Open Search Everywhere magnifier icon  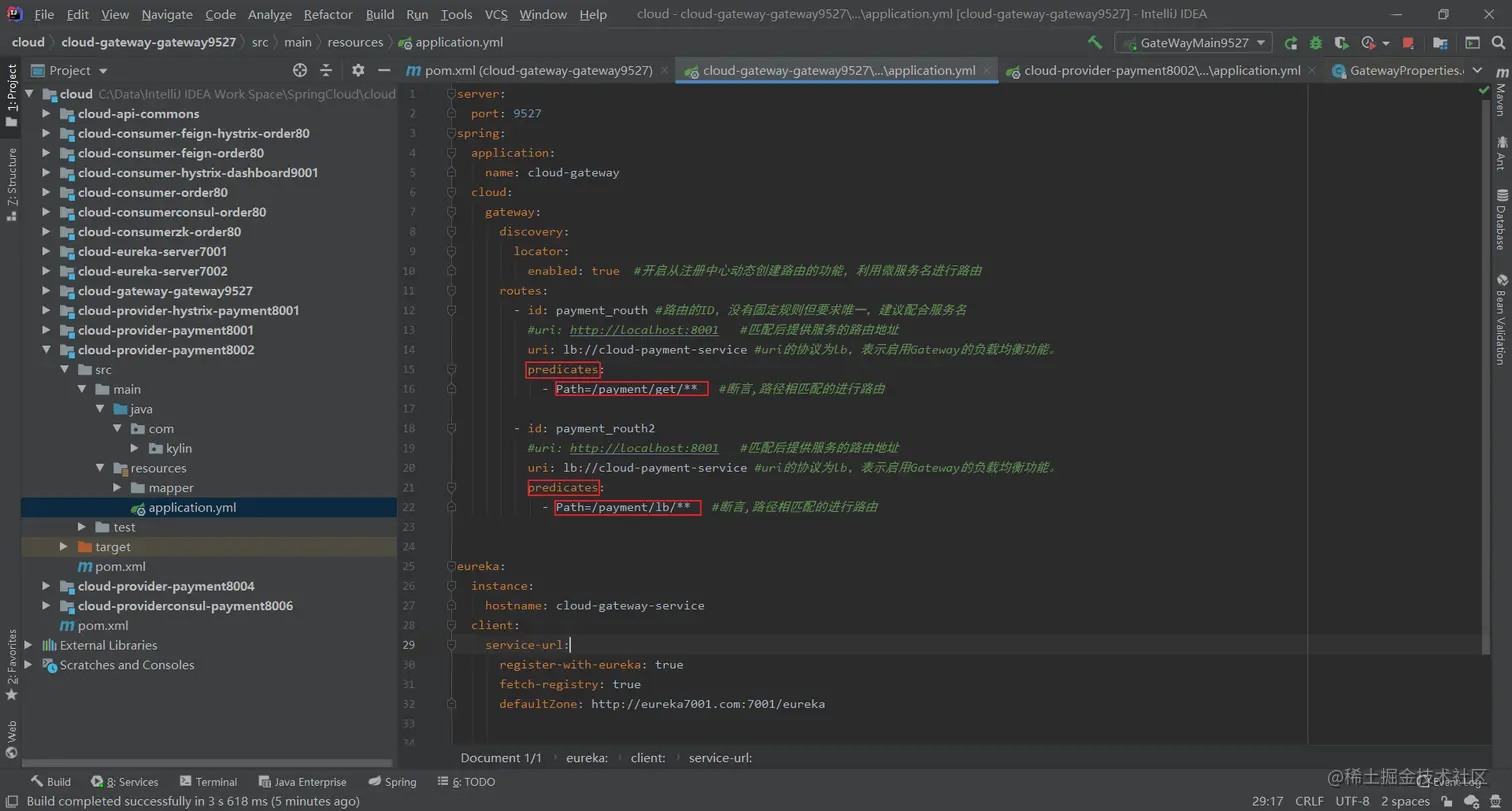click(x=1497, y=43)
